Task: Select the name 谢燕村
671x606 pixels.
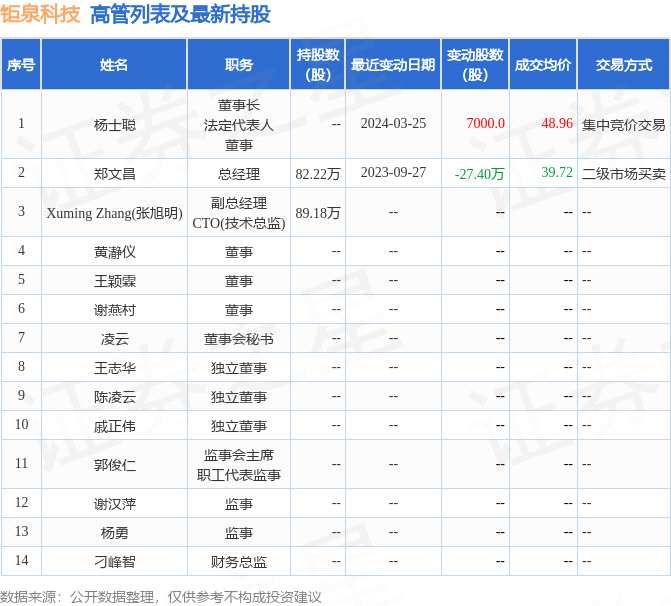Action: pos(114,310)
